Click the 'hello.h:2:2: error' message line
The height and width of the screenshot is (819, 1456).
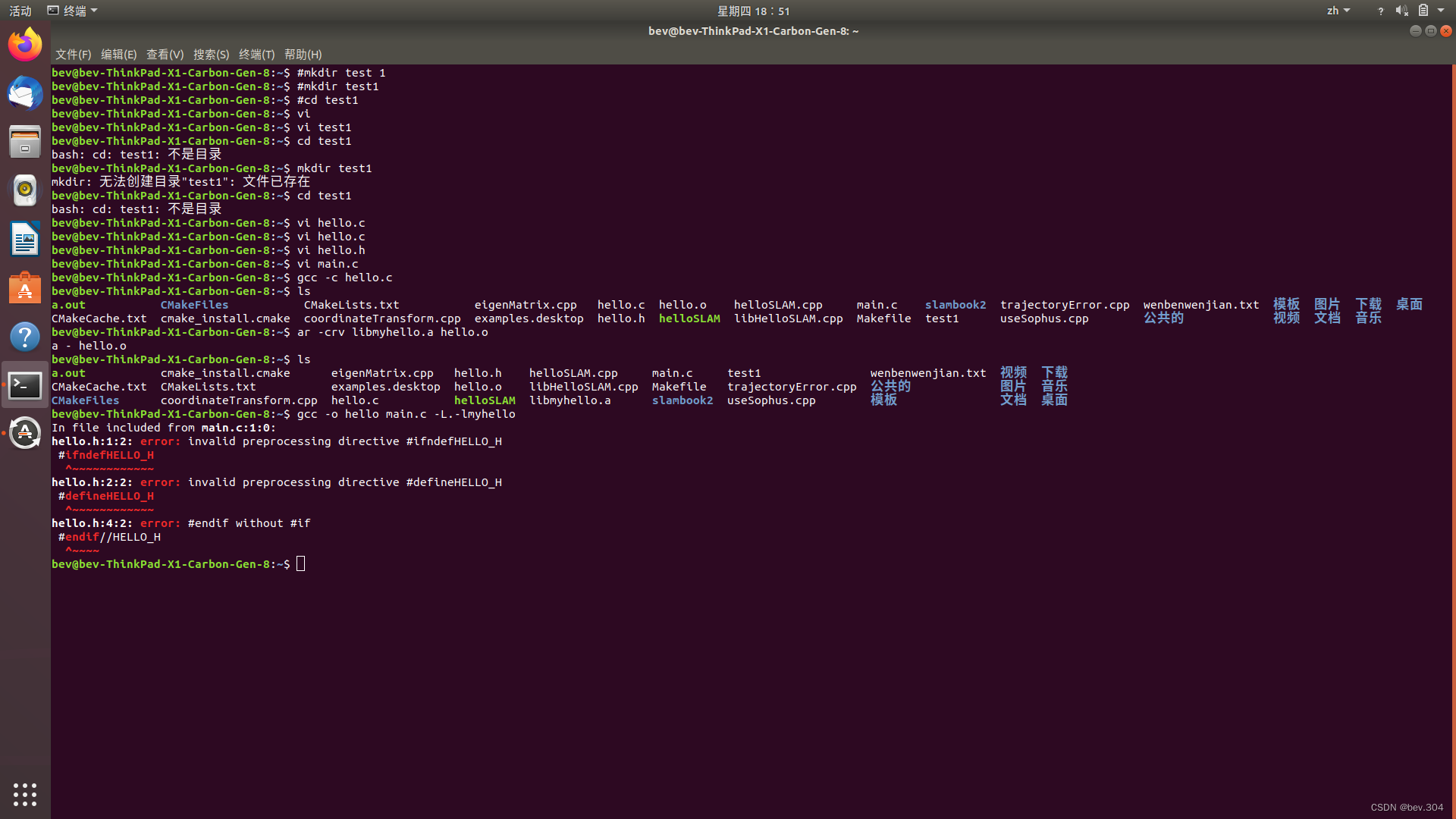pyautogui.click(x=277, y=482)
